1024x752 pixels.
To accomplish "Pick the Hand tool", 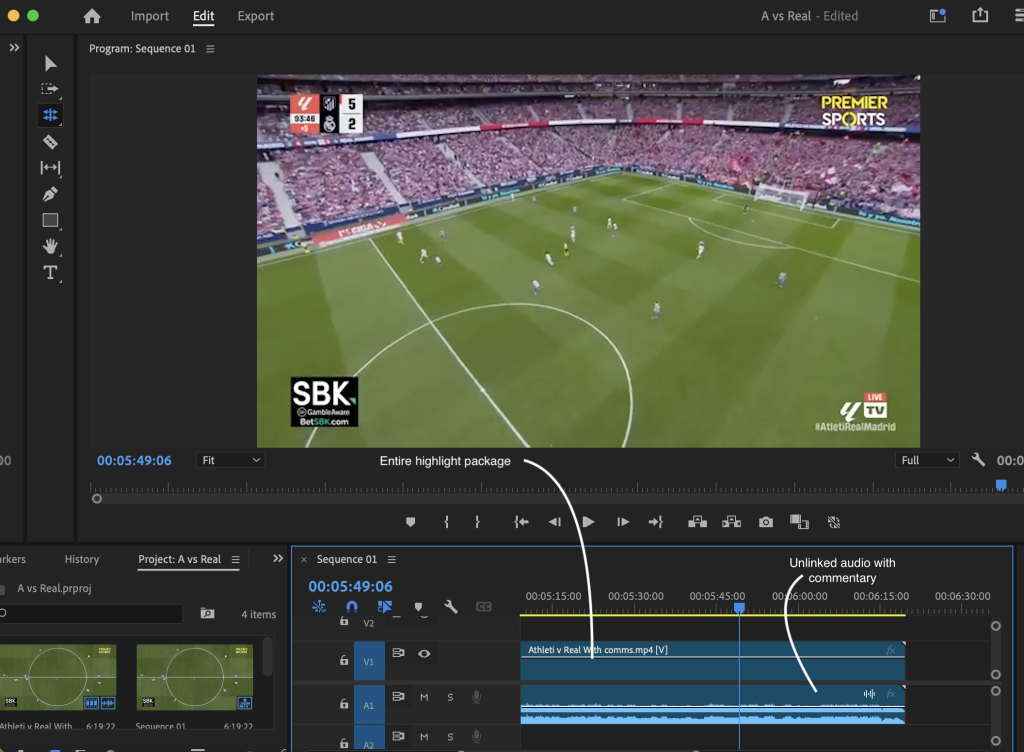I will (50, 246).
